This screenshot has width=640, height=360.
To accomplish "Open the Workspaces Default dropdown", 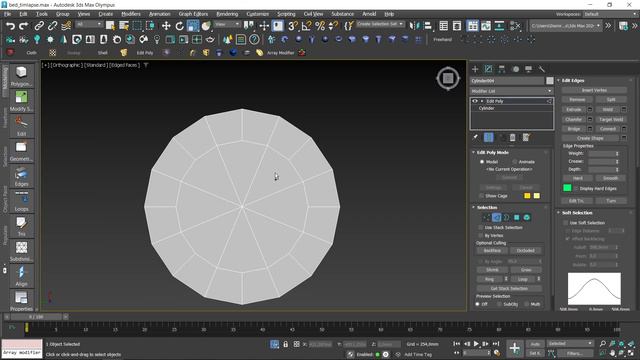I will pyautogui.click(x=610, y=14).
